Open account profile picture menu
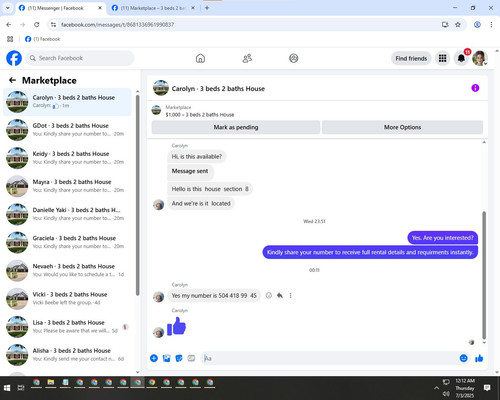 pos(480,58)
